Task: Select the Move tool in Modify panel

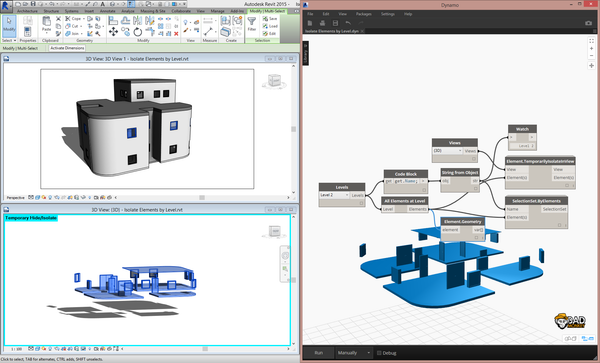Action: click(113, 32)
